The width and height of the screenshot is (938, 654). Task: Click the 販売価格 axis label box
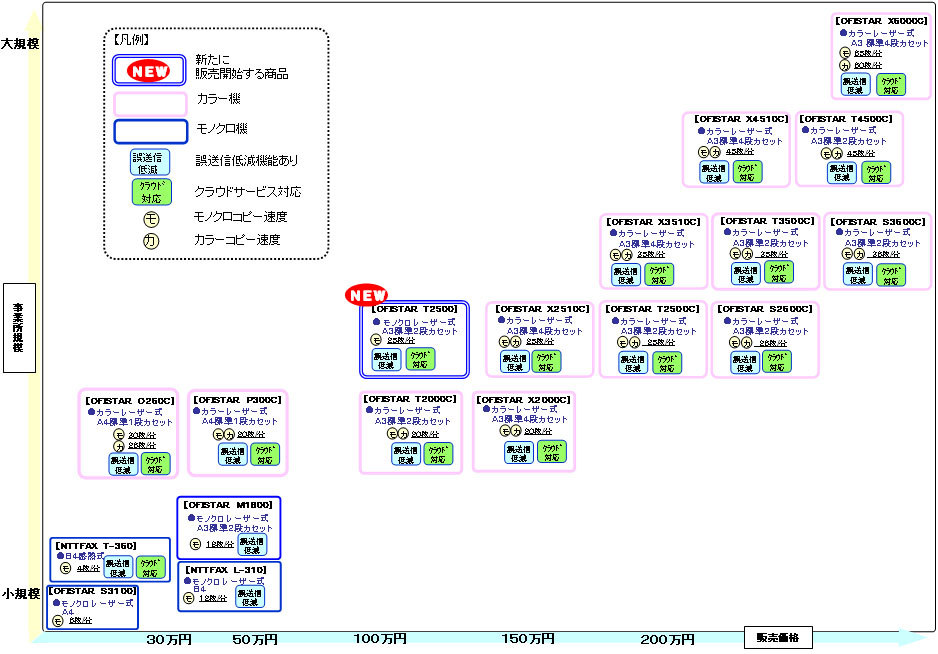tap(778, 637)
